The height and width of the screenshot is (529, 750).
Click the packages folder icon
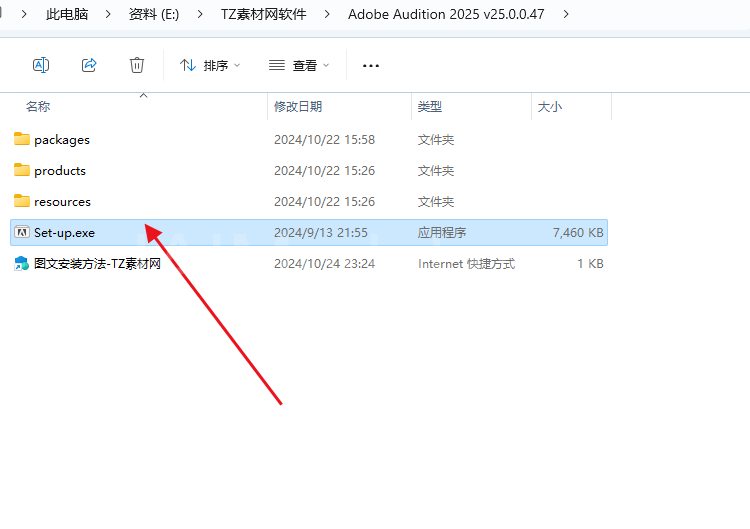[22, 139]
